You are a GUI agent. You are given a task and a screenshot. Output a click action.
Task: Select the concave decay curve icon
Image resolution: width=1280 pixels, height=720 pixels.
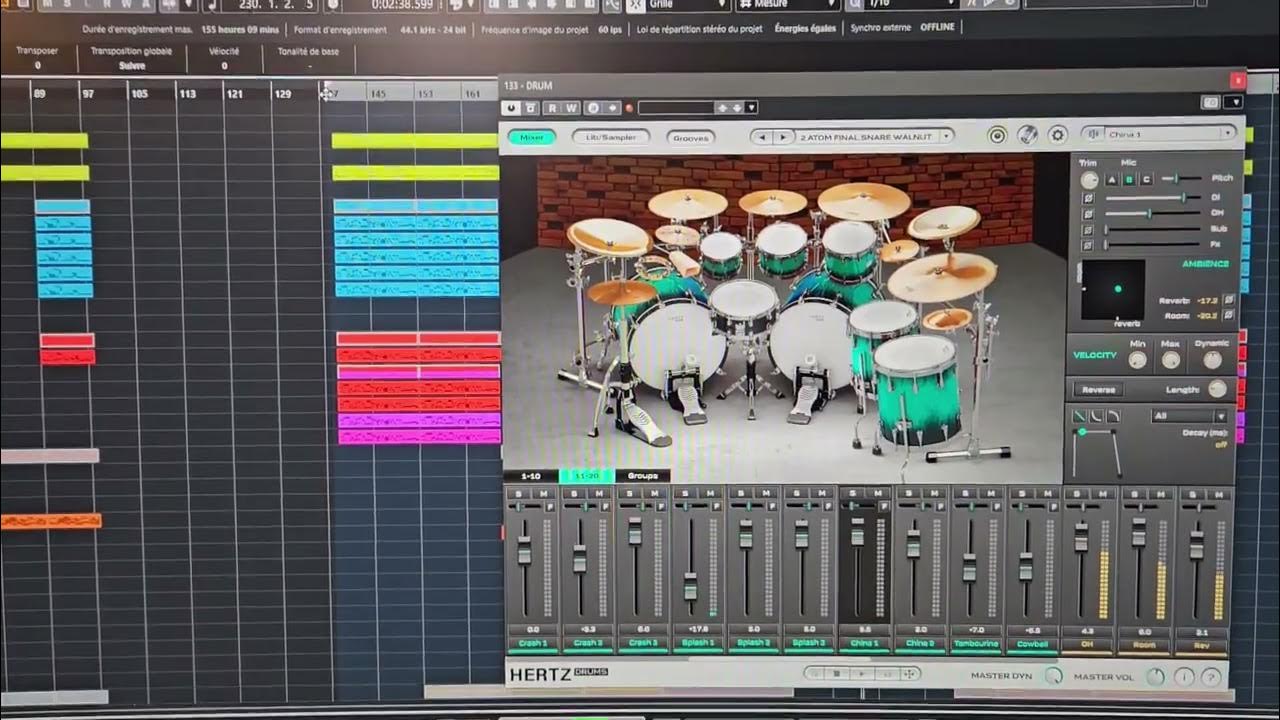(1097, 416)
